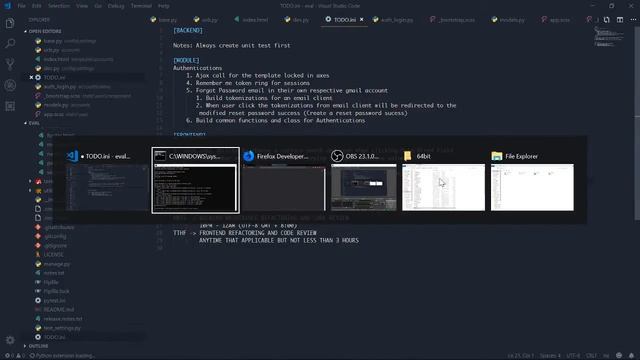This screenshot has height=360, width=640.
Task: Open pytest.ini in the explorer tree
Action: pyautogui.click(x=54, y=300)
